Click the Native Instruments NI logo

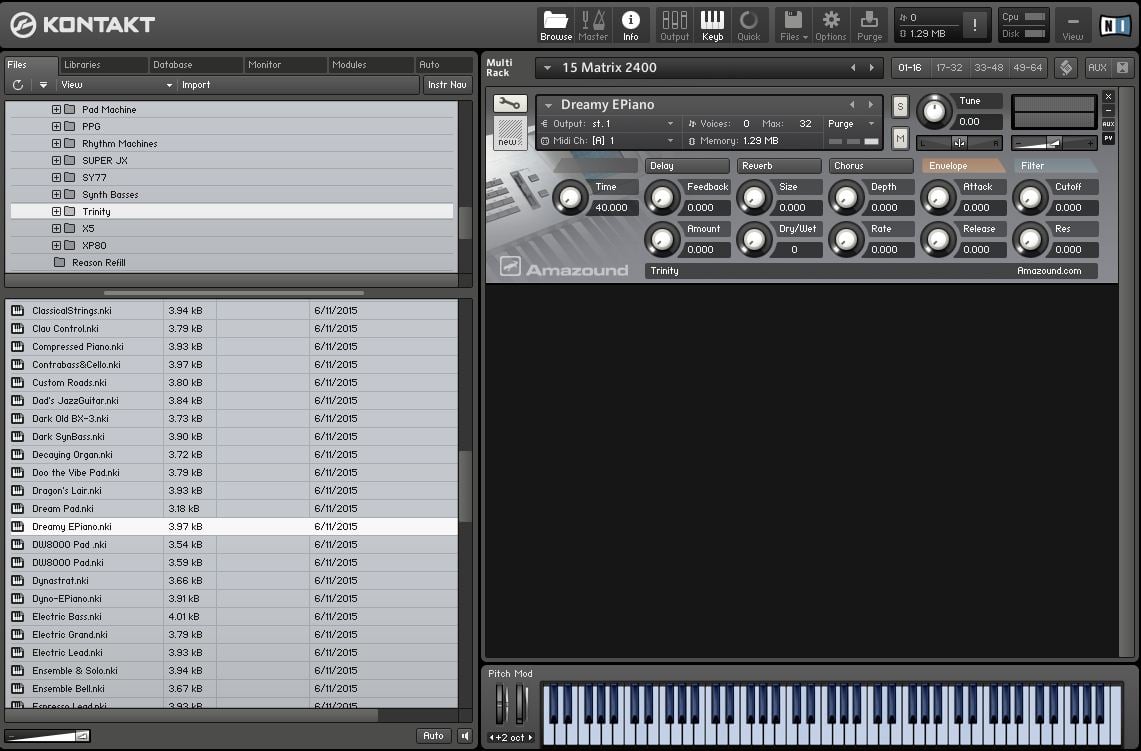click(1114, 25)
